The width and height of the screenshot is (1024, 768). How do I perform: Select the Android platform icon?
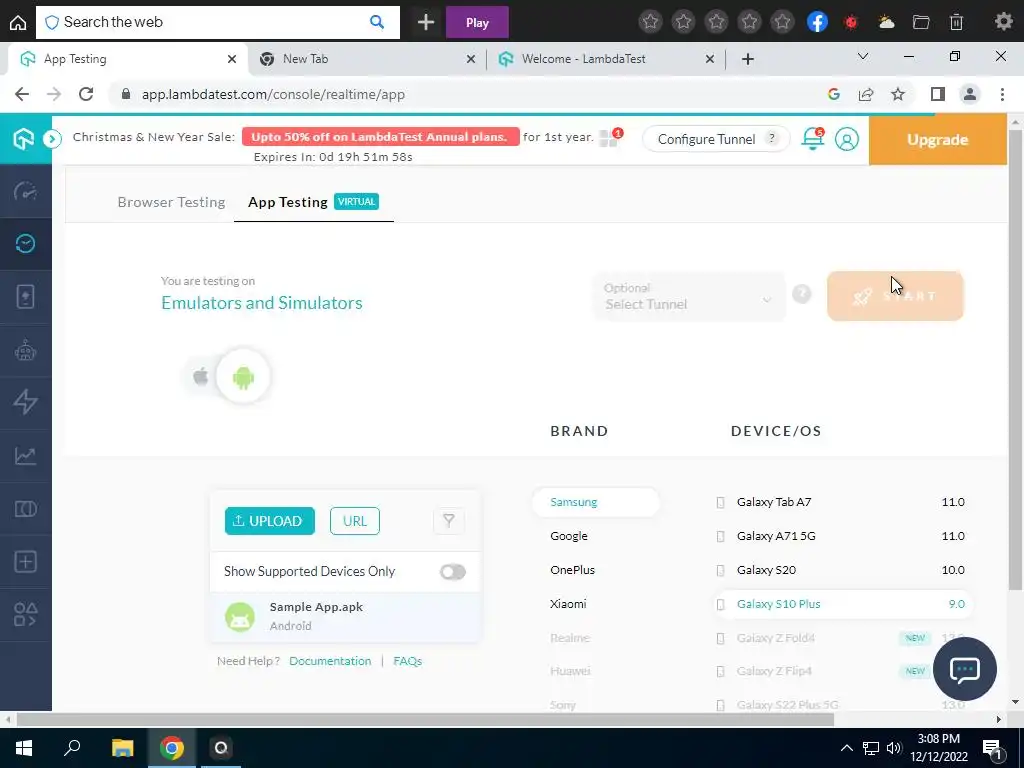(243, 377)
